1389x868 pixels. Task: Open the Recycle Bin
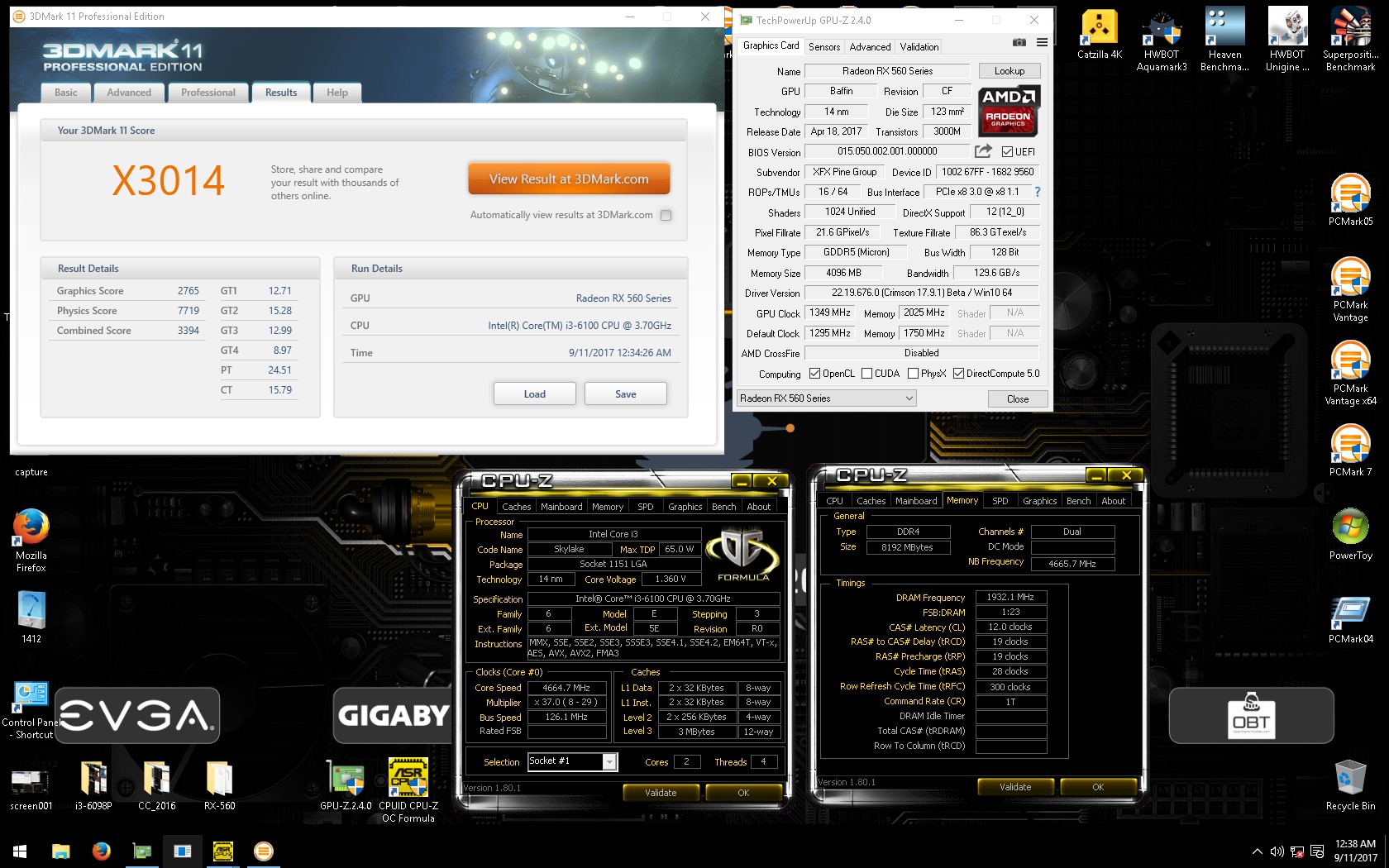pyautogui.click(x=1350, y=785)
